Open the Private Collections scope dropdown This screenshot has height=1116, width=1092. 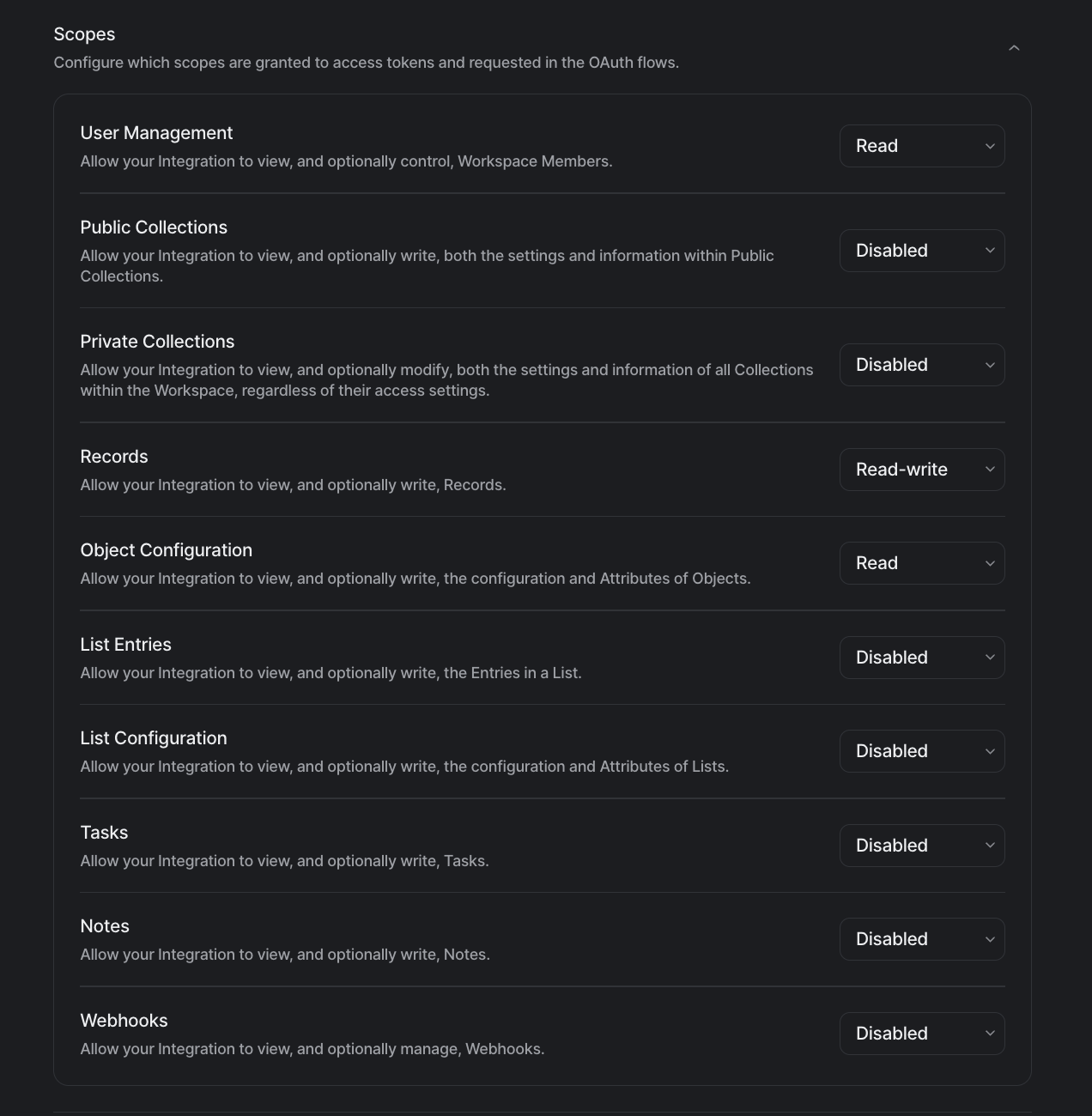click(x=921, y=365)
